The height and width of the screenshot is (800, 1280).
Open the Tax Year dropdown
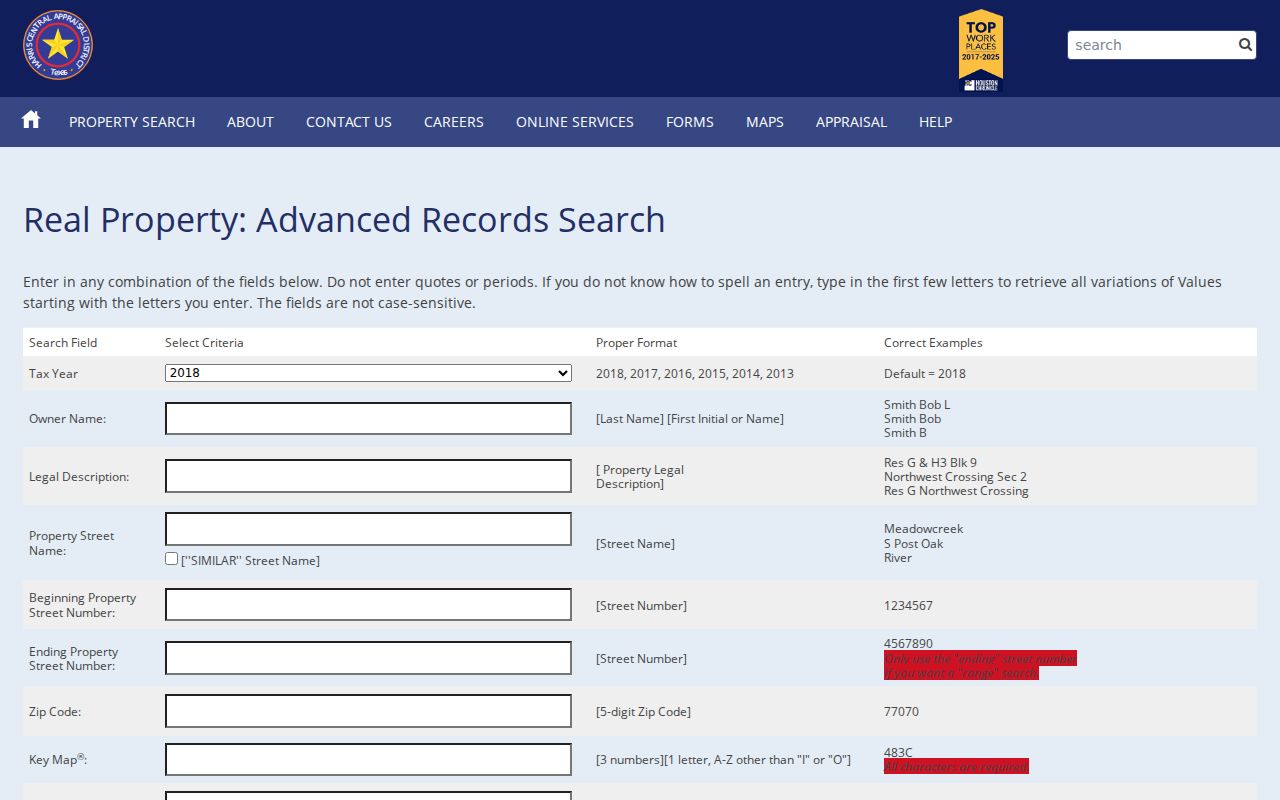[368, 373]
